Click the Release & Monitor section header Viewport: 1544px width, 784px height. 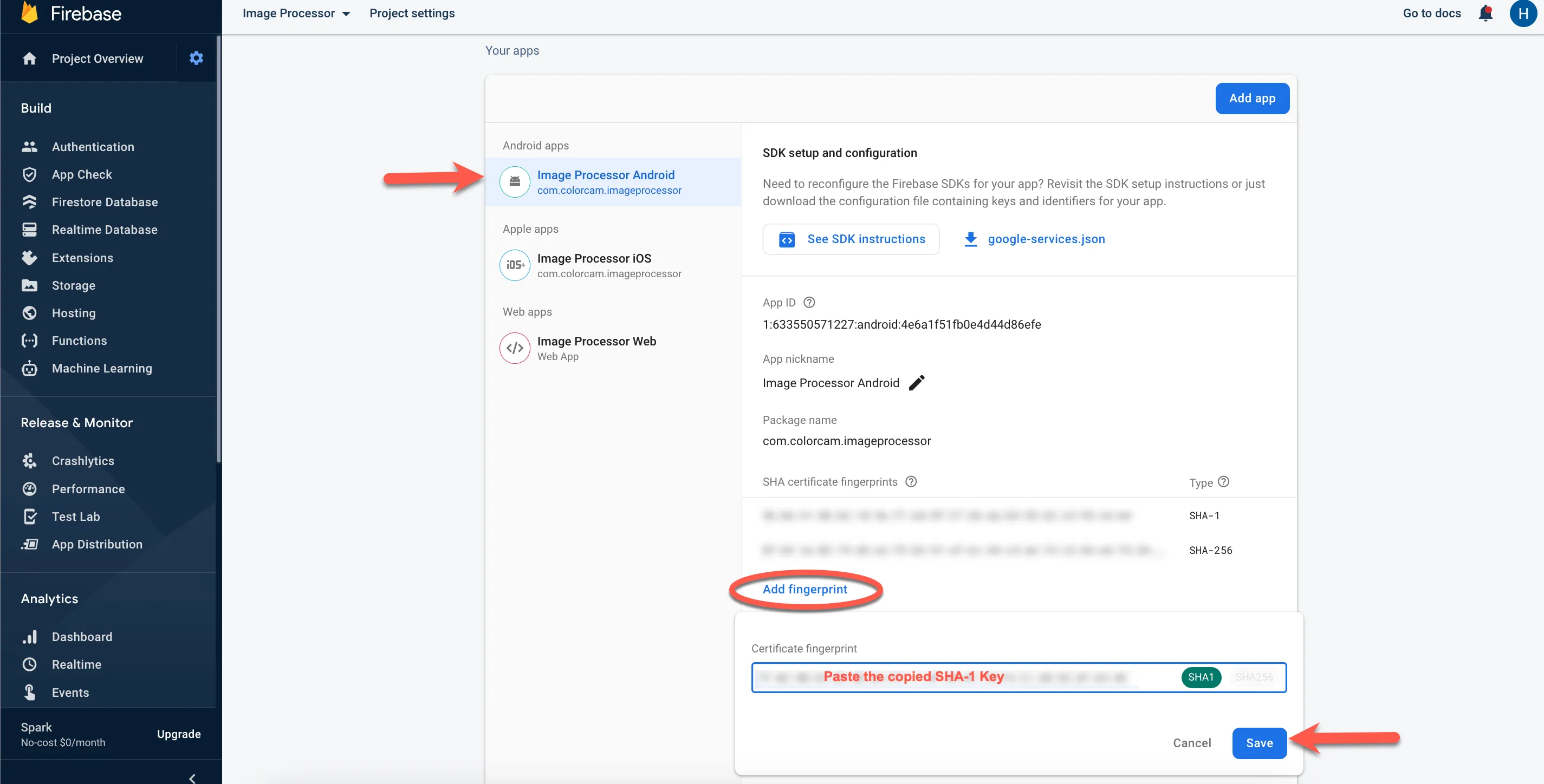tap(77, 423)
